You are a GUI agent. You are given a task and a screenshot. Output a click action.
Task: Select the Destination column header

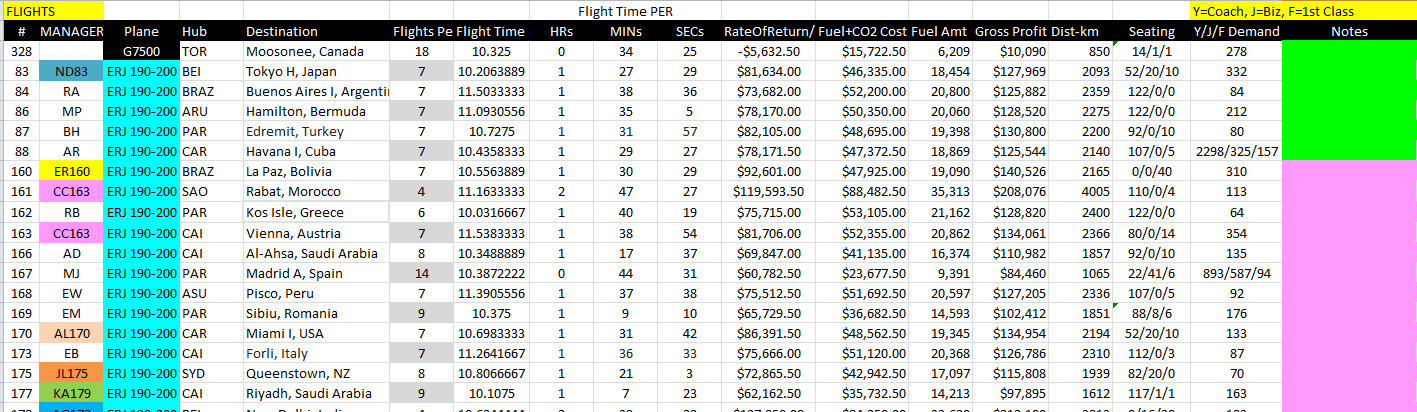tap(281, 32)
